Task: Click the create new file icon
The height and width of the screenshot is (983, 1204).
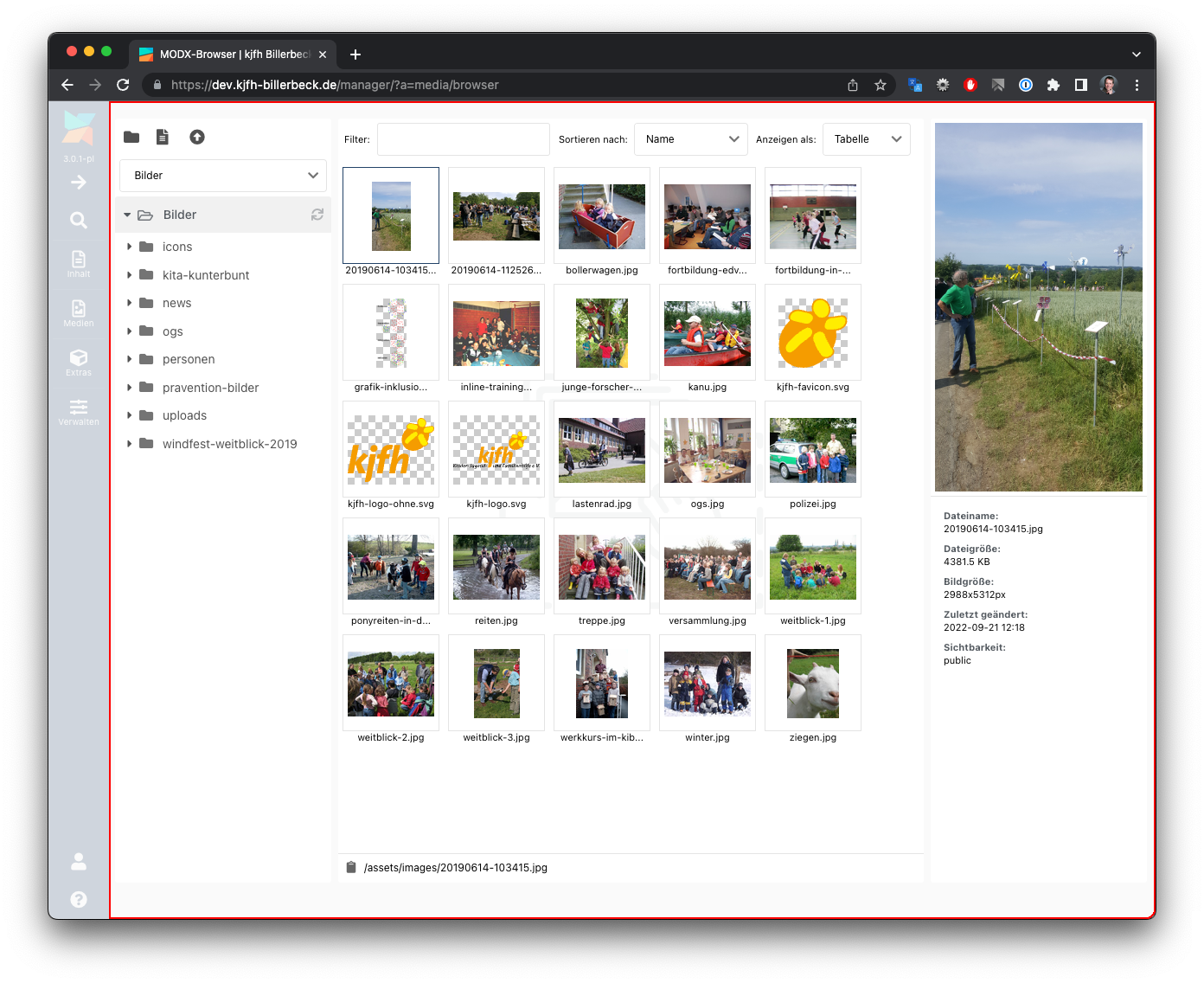Action: (x=163, y=137)
